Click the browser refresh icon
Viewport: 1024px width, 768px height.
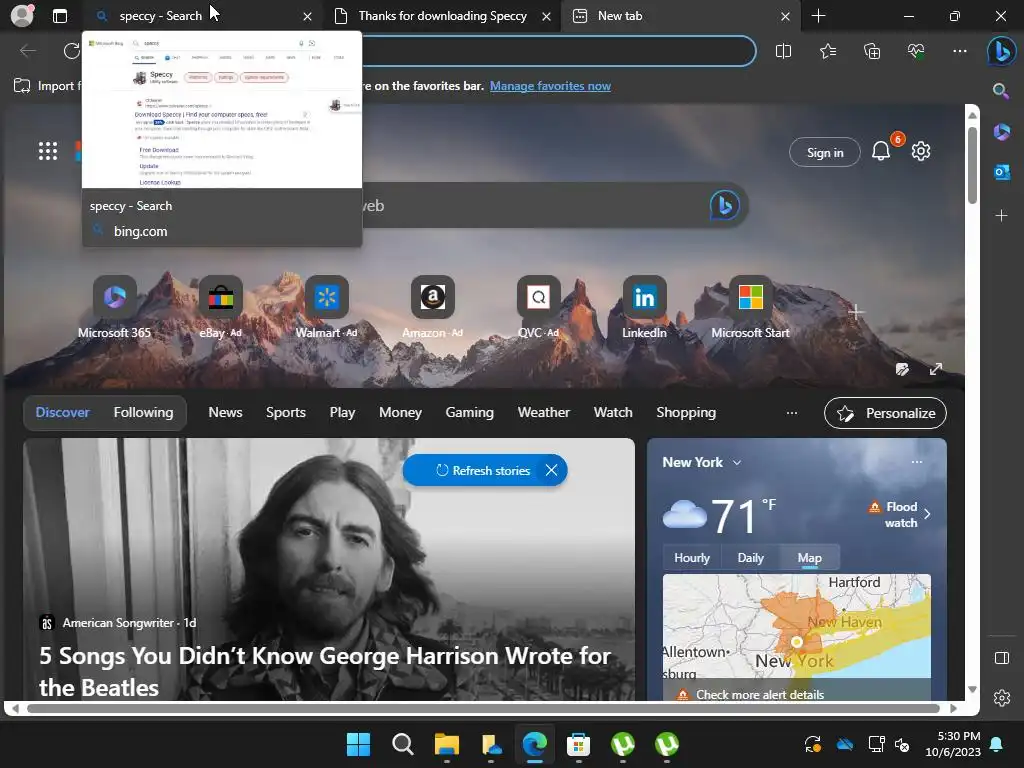[71, 50]
